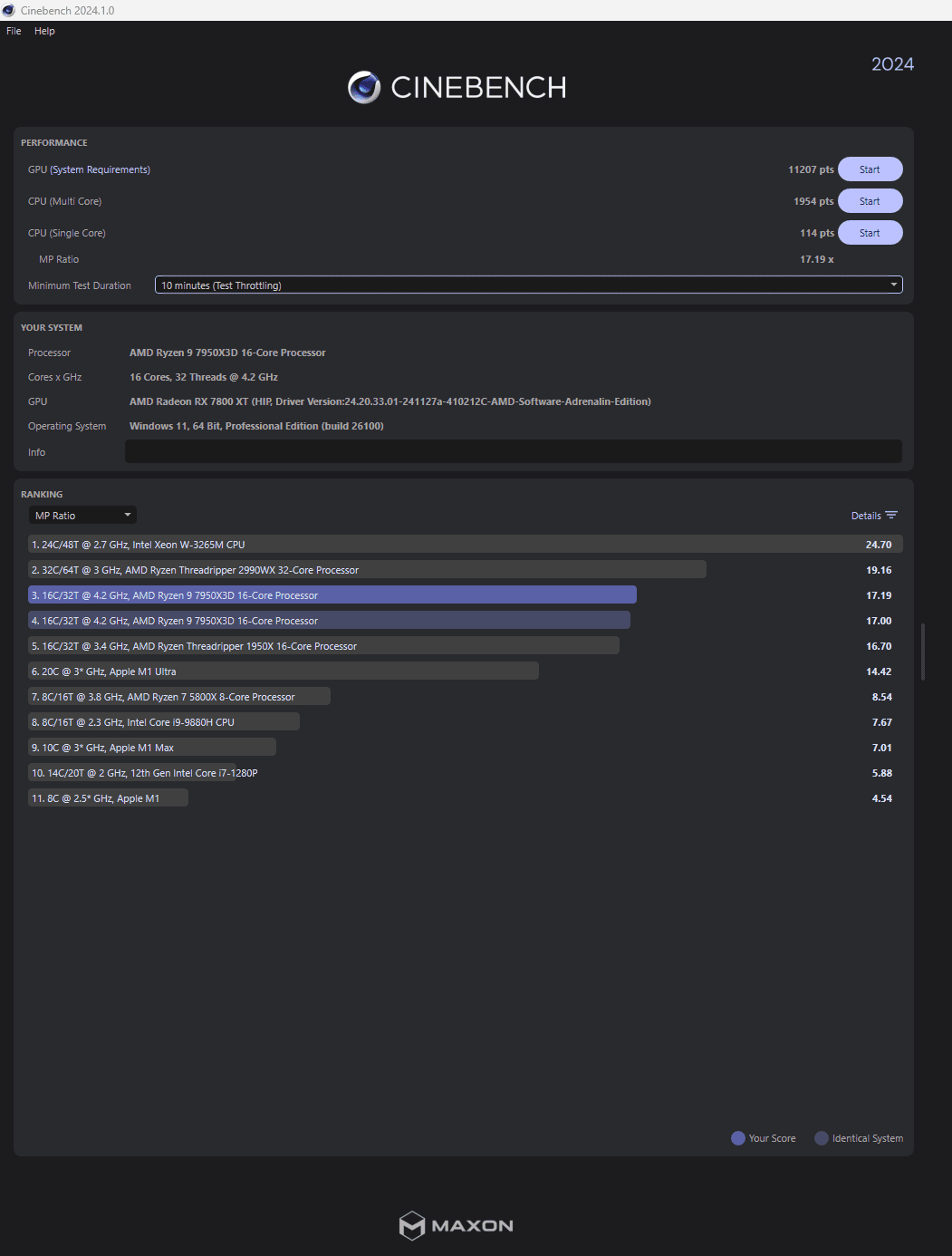Screen dimensions: 952x1256
Task: Select the Intel Core i7-1280P ranking row
Action: [x=466, y=773]
